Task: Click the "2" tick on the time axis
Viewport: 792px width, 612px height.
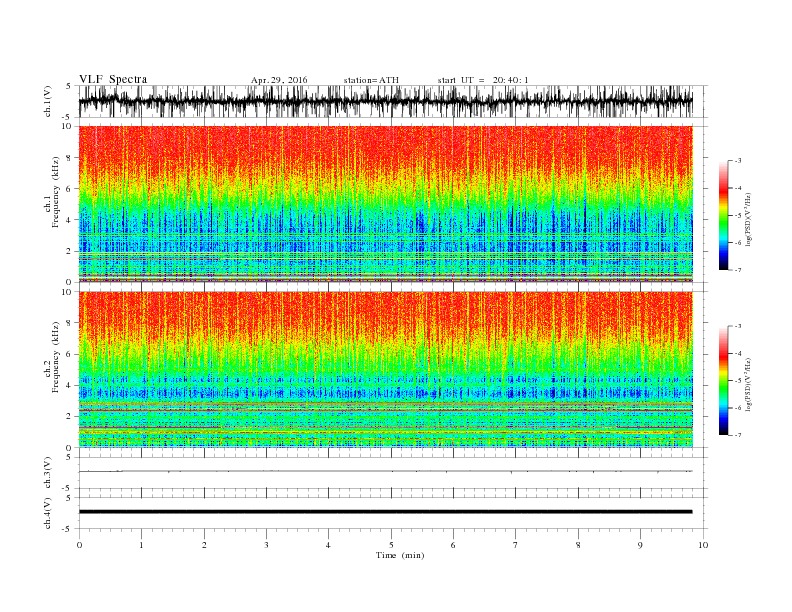Action: click(x=204, y=545)
